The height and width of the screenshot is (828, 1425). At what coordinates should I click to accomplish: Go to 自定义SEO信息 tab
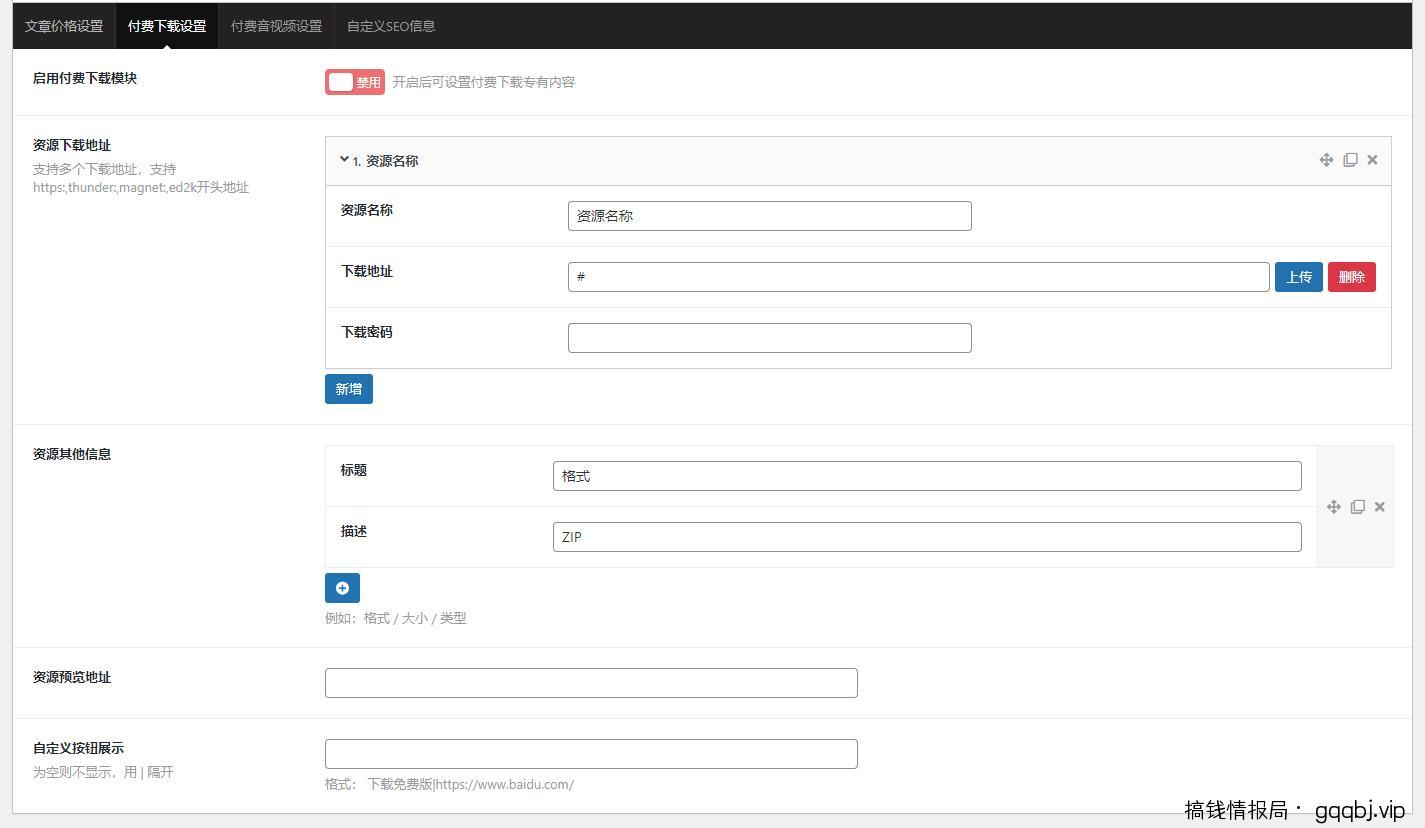[391, 26]
